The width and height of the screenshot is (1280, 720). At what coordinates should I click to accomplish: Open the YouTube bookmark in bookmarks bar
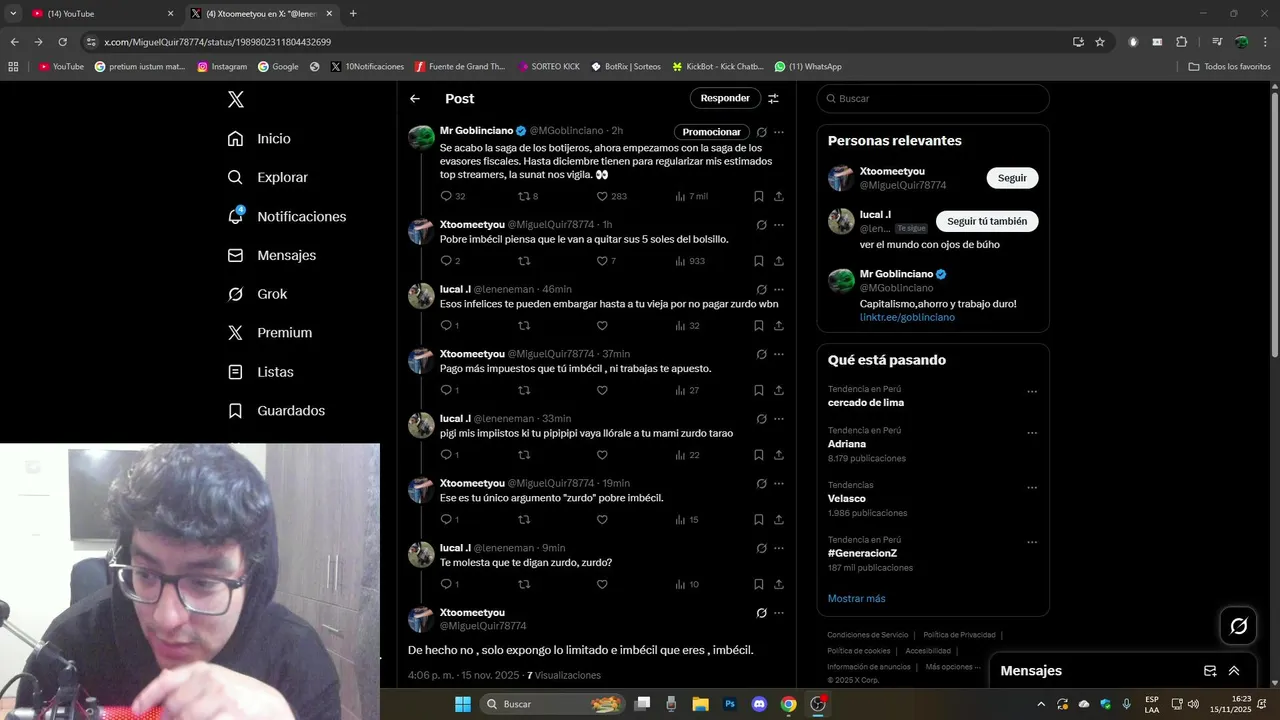[x=62, y=67]
